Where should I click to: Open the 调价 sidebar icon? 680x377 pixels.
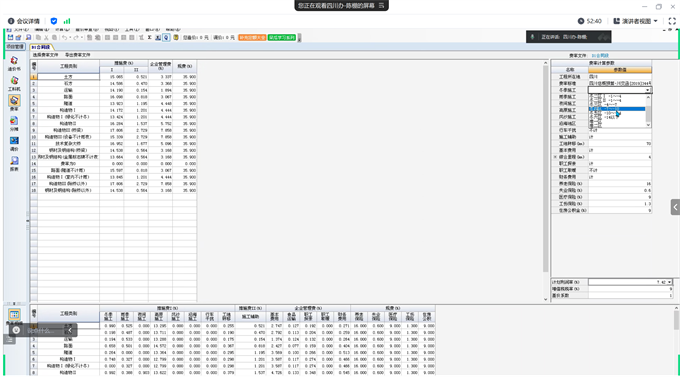pyautogui.click(x=14, y=143)
